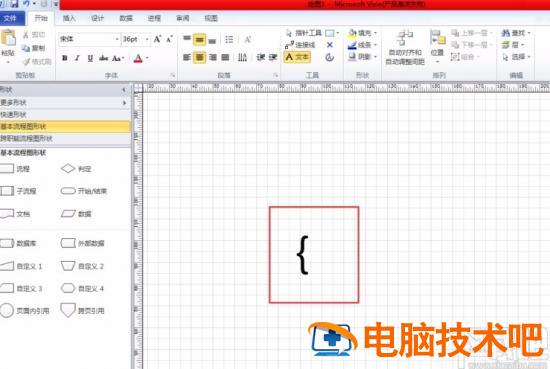The image size is (550, 369).
Task: Click the red font color A swatch
Action: [138, 58]
